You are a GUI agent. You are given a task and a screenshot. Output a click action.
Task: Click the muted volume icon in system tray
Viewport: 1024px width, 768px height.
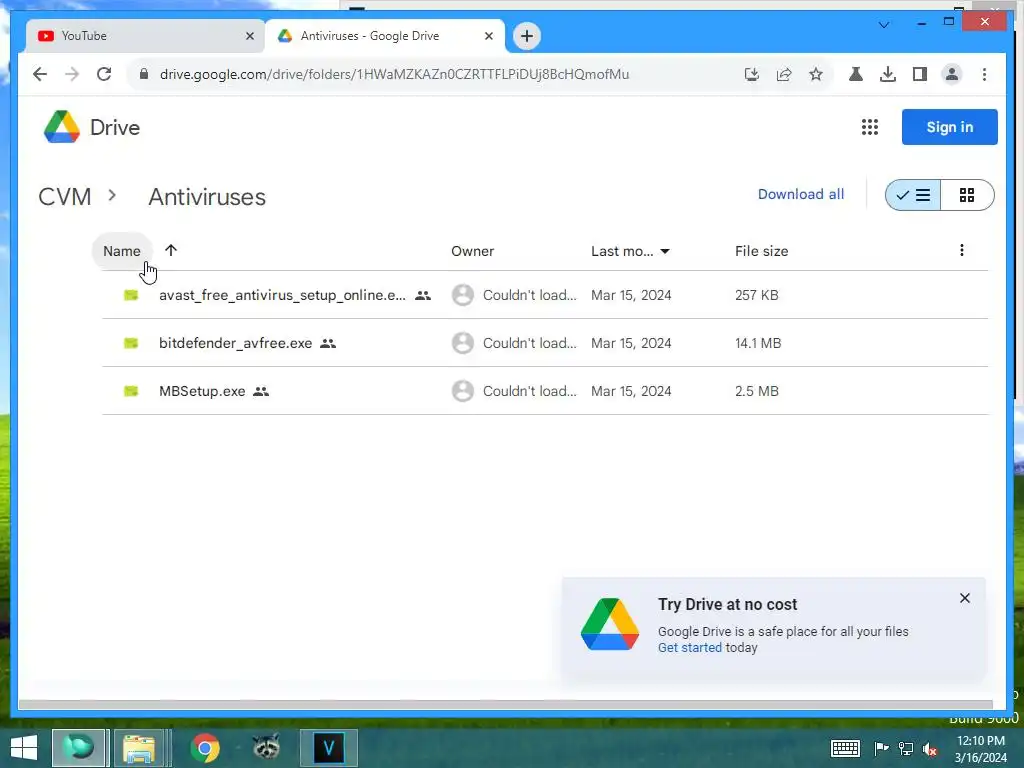[930, 749]
